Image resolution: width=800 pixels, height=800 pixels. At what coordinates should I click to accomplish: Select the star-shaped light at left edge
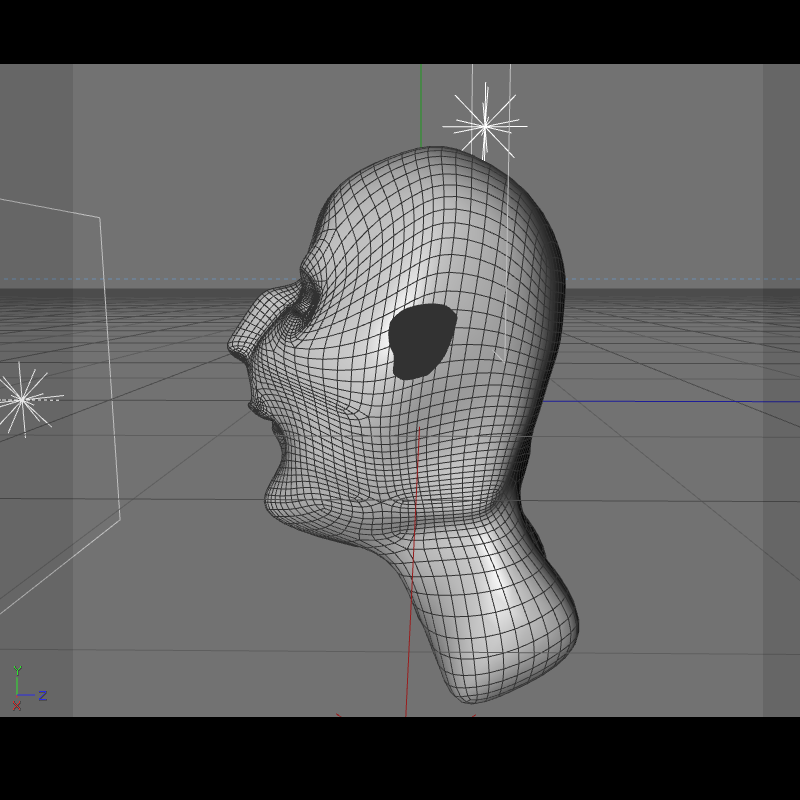coord(22,399)
